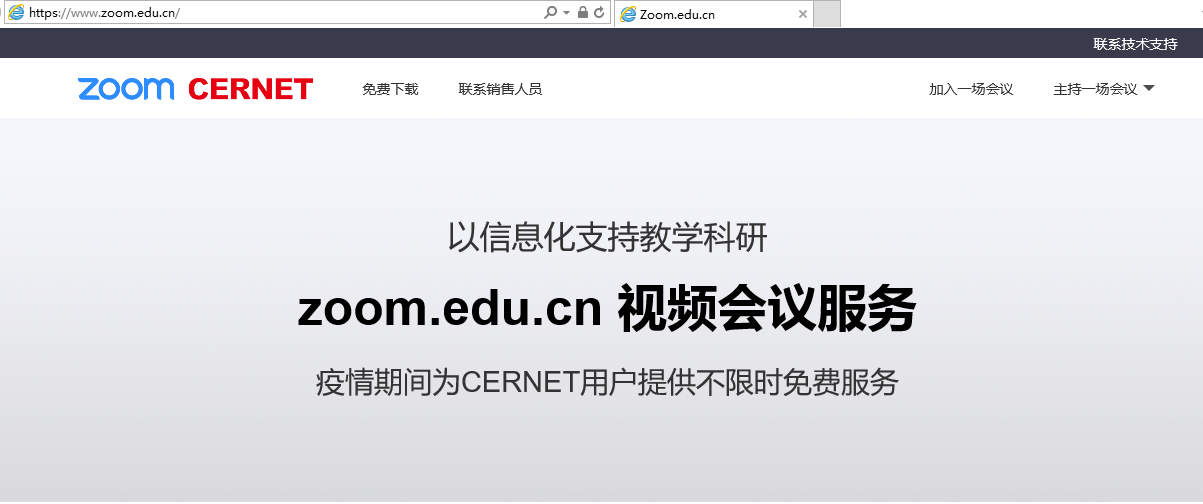Click the Internet Explorer page icon beside the URL
Screen dimensions: 1203x504
tap(16, 13)
